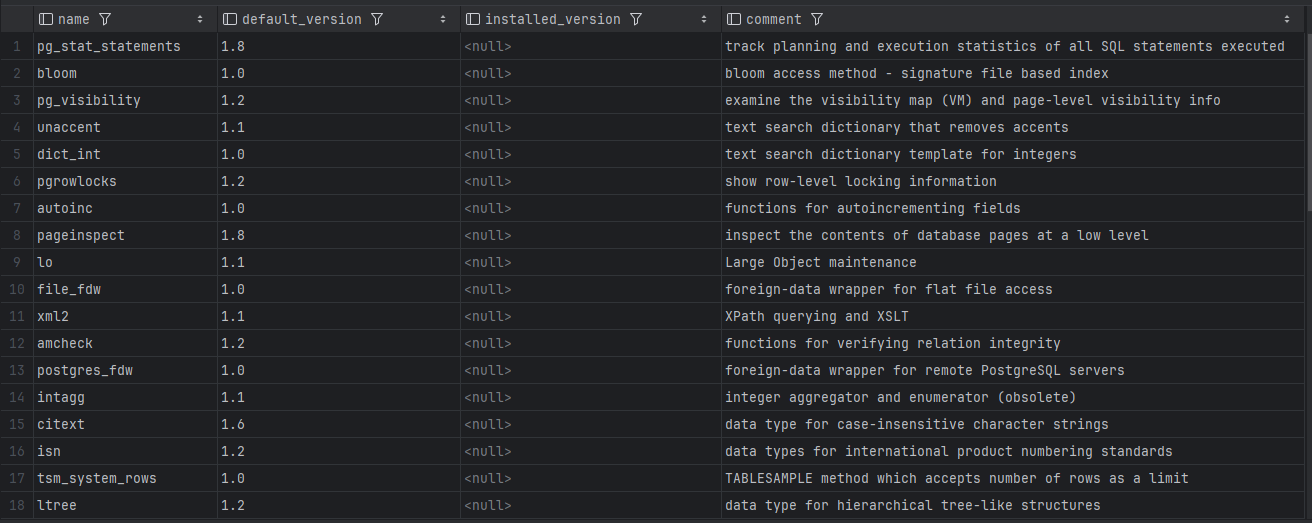This screenshot has height=523, width=1312.
Task: Click the column icon beside name header
Action: coord(45,19)
